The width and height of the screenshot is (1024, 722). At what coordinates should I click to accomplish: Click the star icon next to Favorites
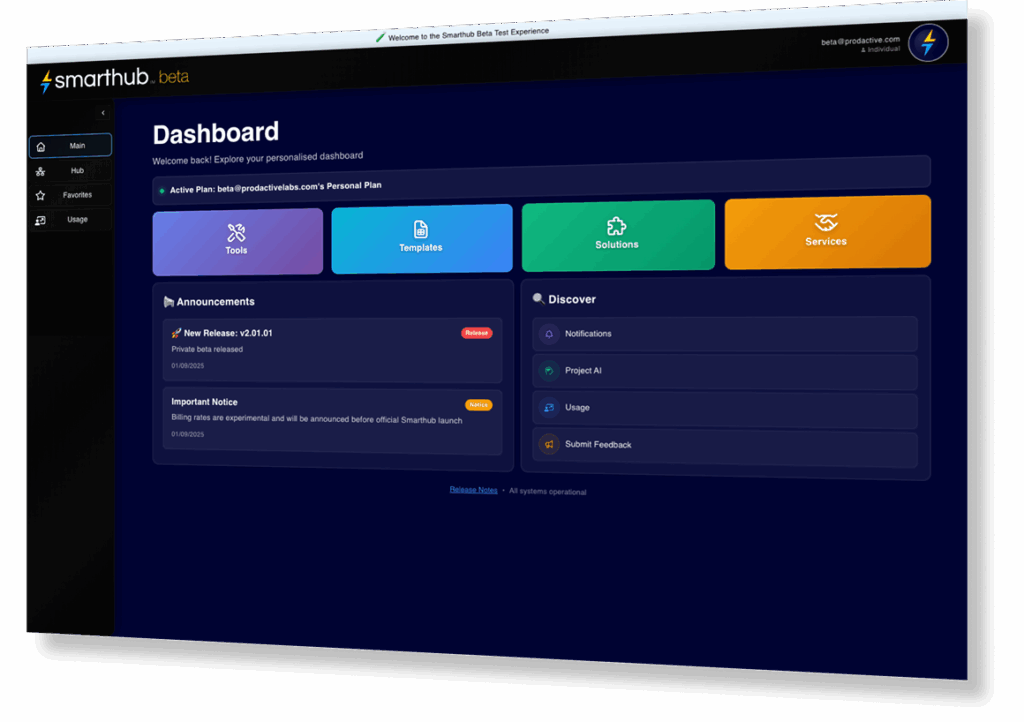coord(41,196)
